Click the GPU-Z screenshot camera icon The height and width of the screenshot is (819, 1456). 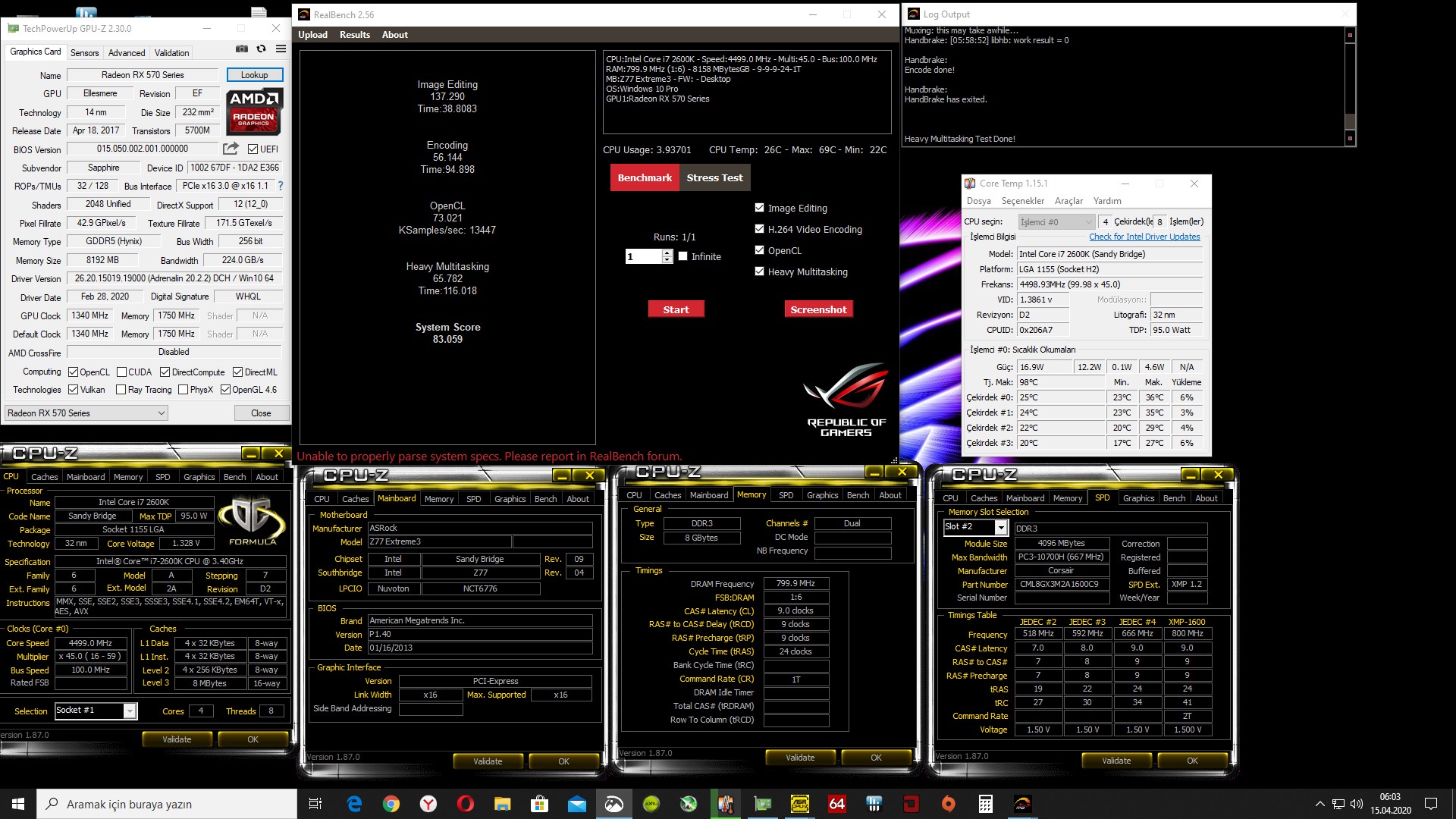[x=242, y=49]
